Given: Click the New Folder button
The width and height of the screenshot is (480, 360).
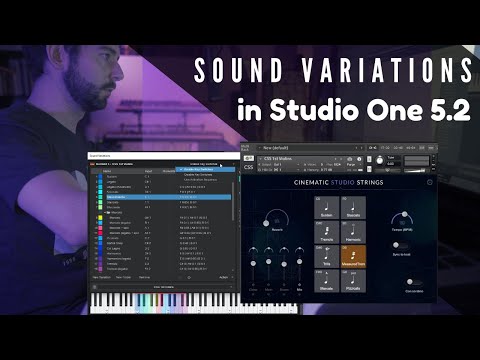Looking at the screenshot, I should [x=123, y=277].
